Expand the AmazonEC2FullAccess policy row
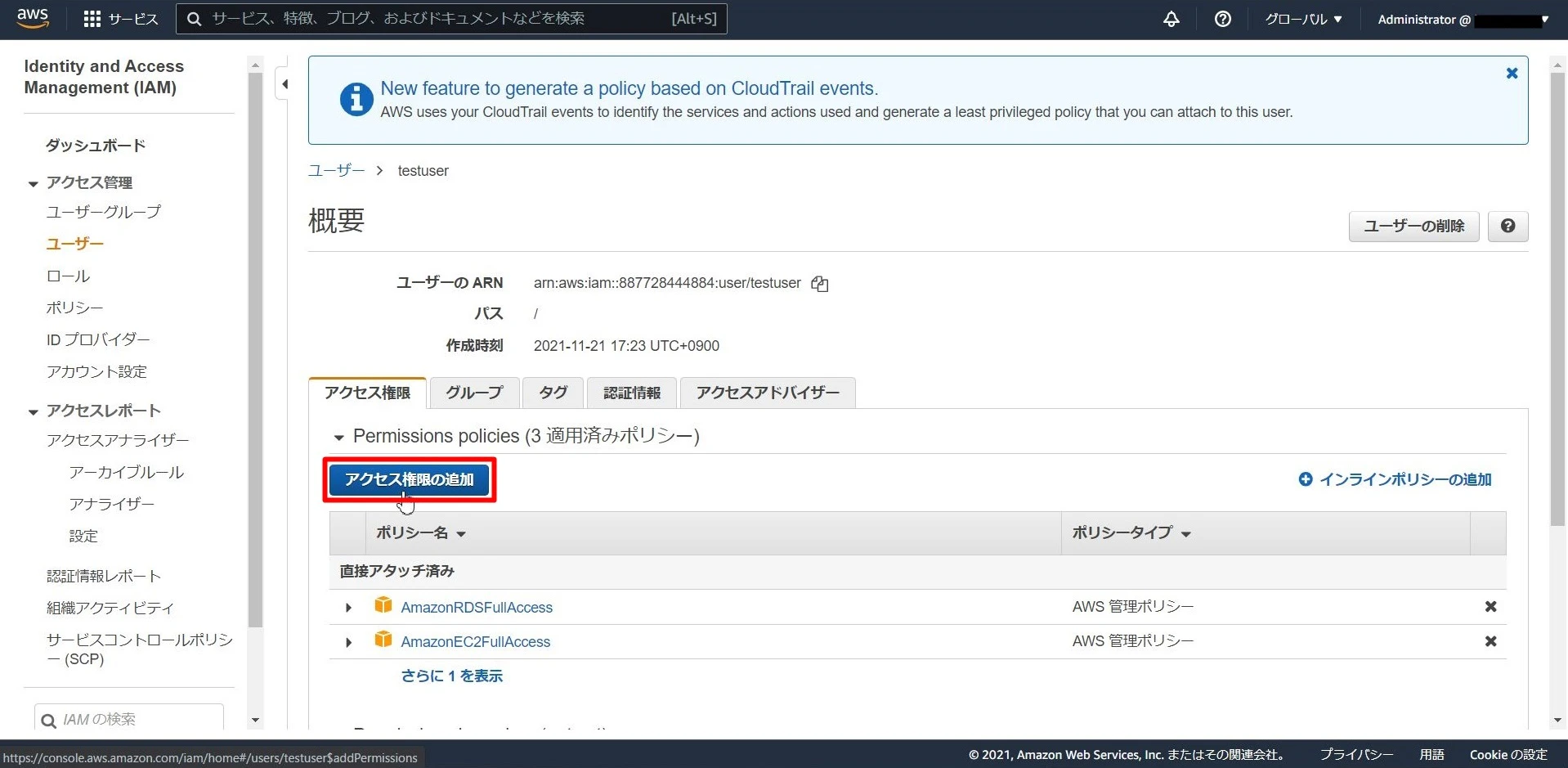Screen dimensions: 1568x768 tap(349, 642)
